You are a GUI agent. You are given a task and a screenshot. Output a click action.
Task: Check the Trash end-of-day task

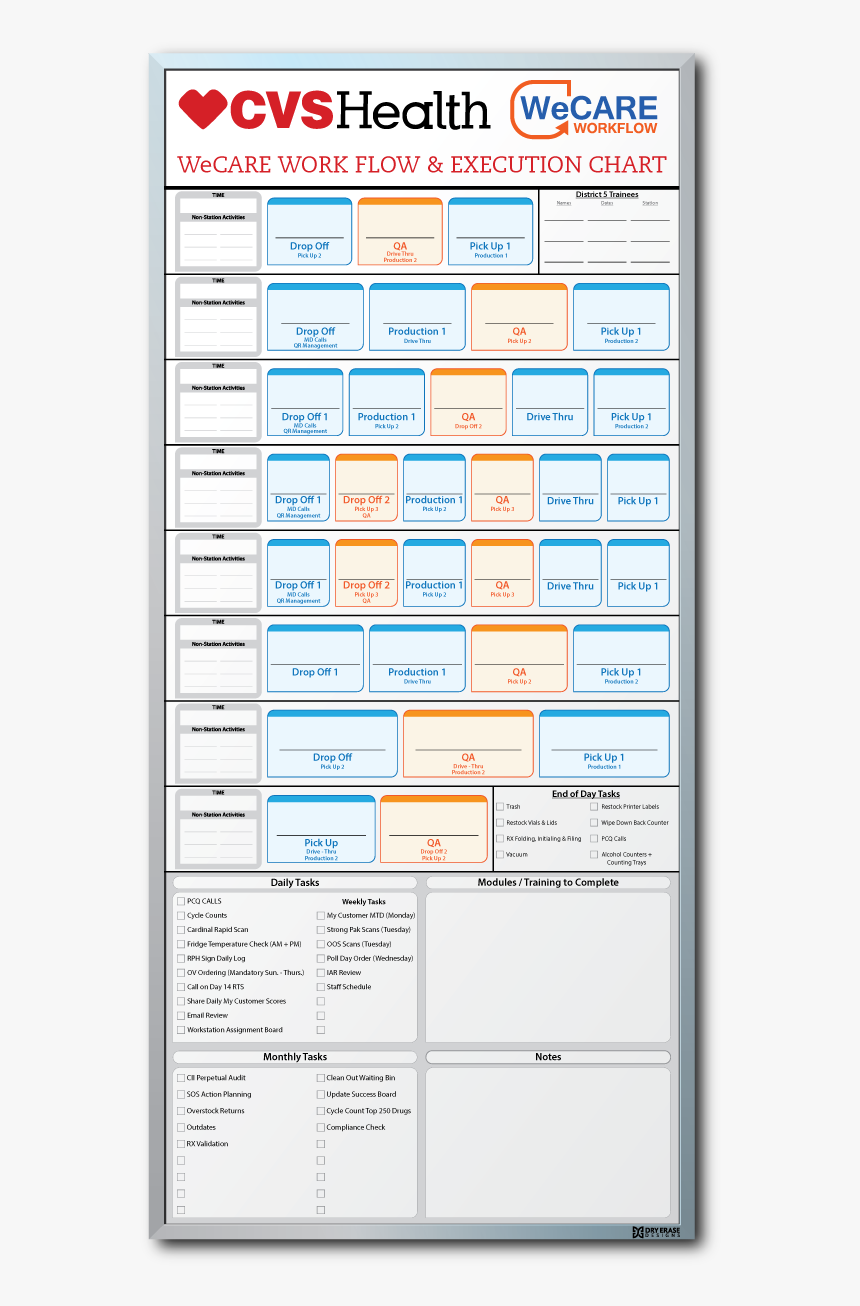pos(501,805)
